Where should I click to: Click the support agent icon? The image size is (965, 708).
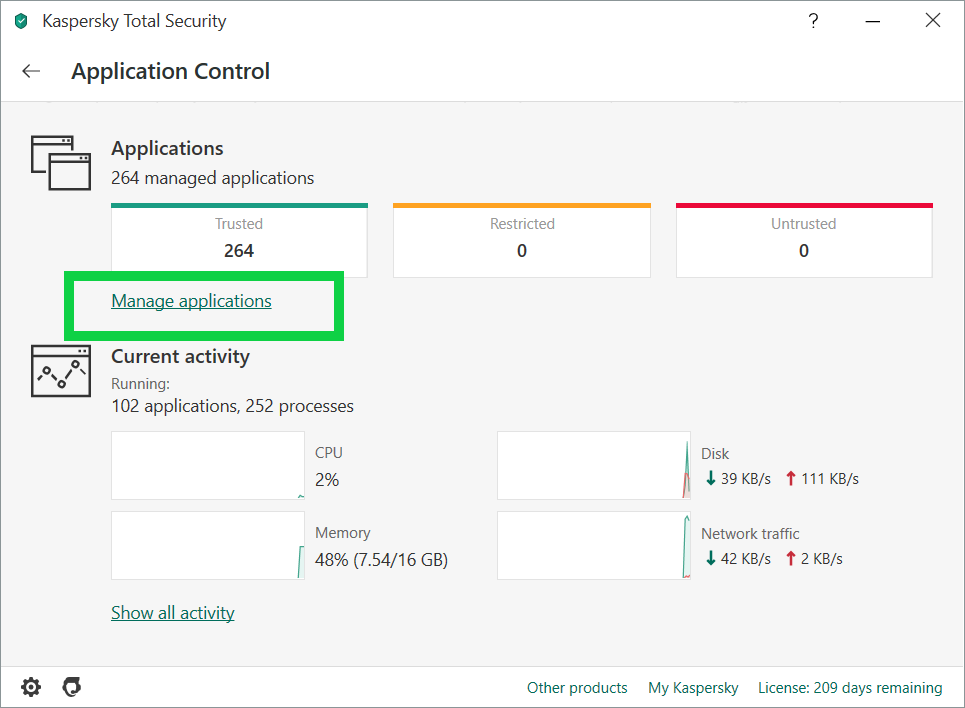71,687
